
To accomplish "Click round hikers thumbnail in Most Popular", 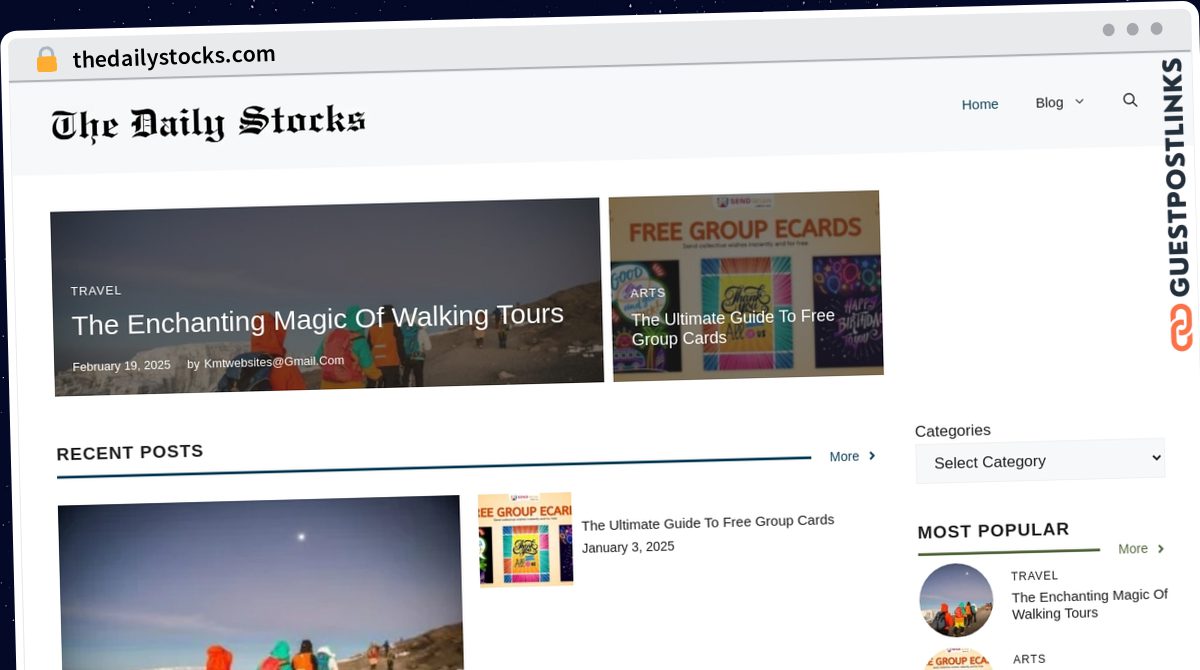I will (956, 600).
